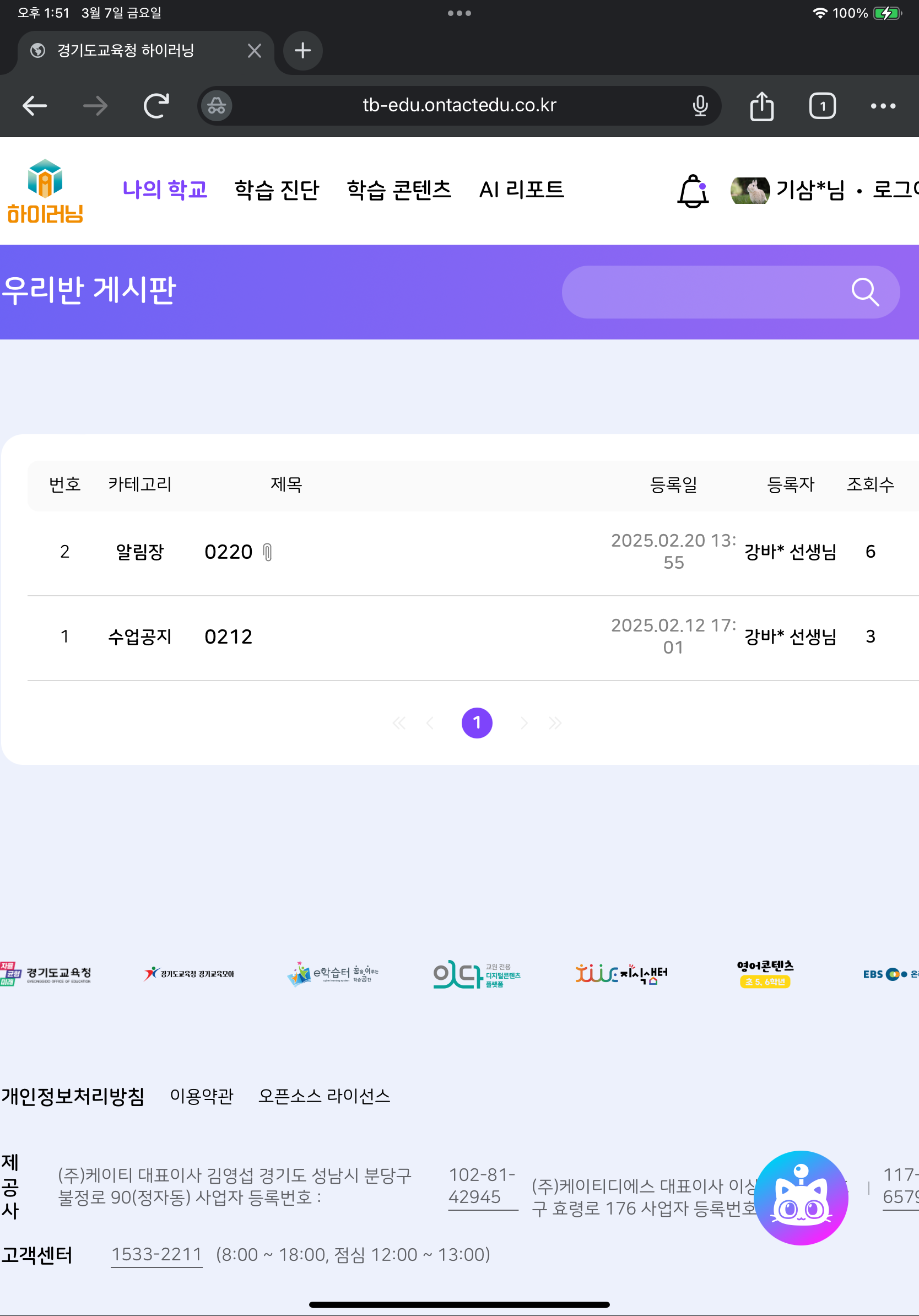Tap the microphone icon in address bar

[x=700, y=106]
